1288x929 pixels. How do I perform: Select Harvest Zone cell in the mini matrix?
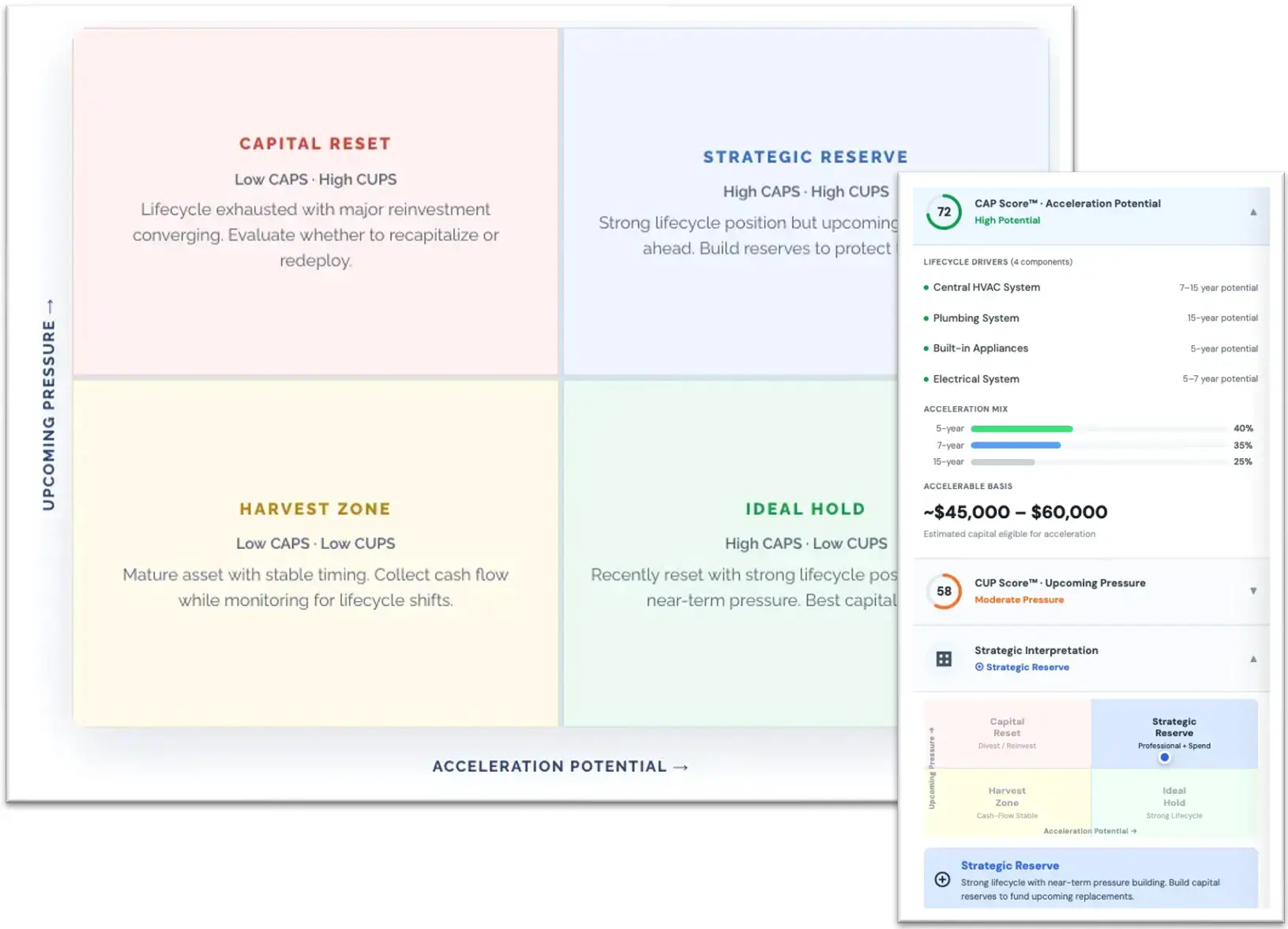coord(1007,802)
